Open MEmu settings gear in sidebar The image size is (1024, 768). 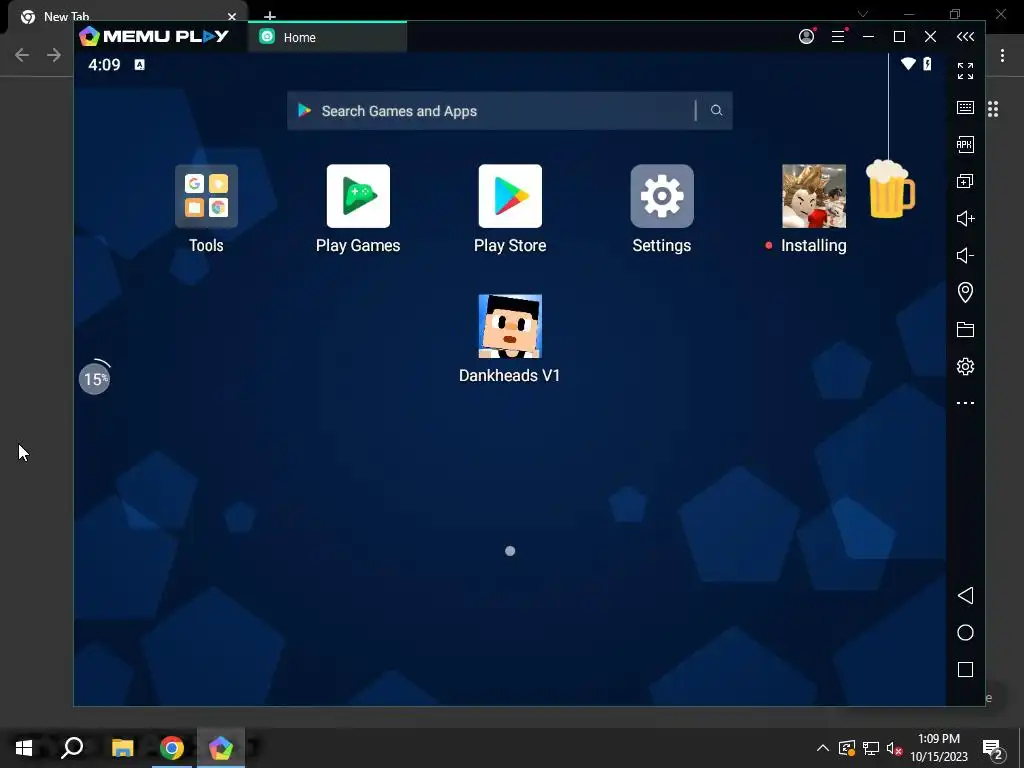pos(965,366)
